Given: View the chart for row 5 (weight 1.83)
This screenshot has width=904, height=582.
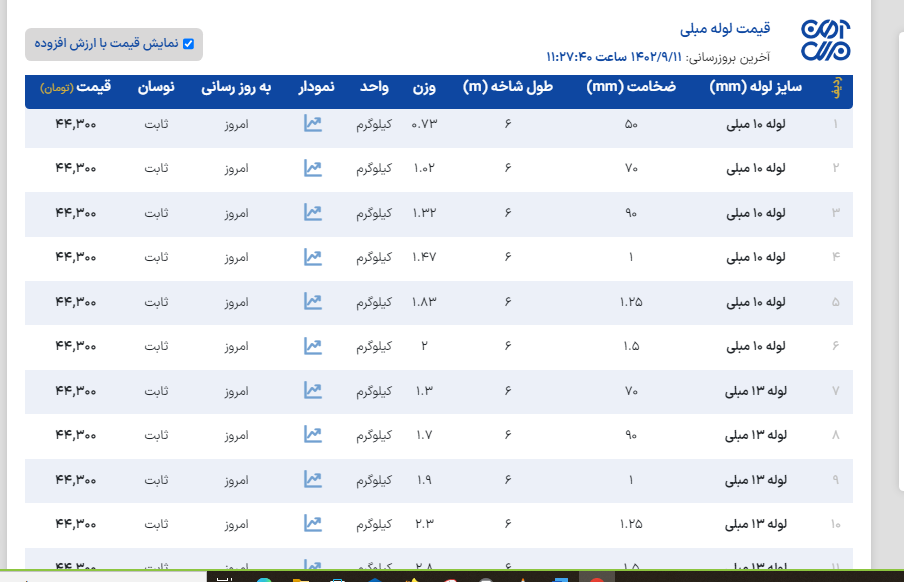Looking at the screenshot, I should 313,302.
